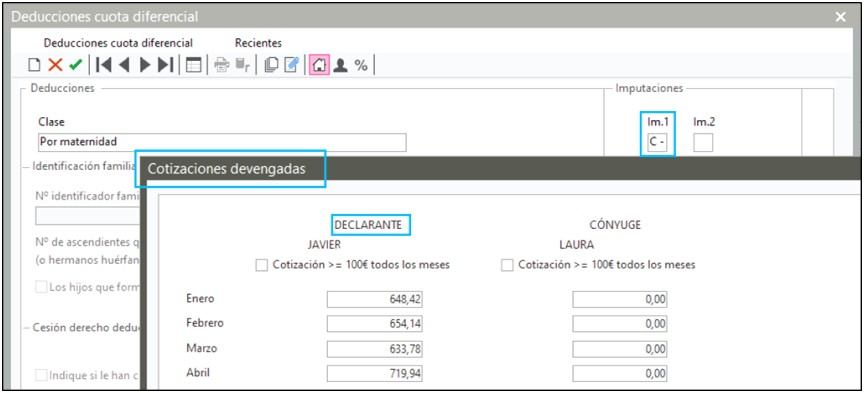
Task: Tick Cotización >= 100€ under JAVIER
Action: point(262,265)
